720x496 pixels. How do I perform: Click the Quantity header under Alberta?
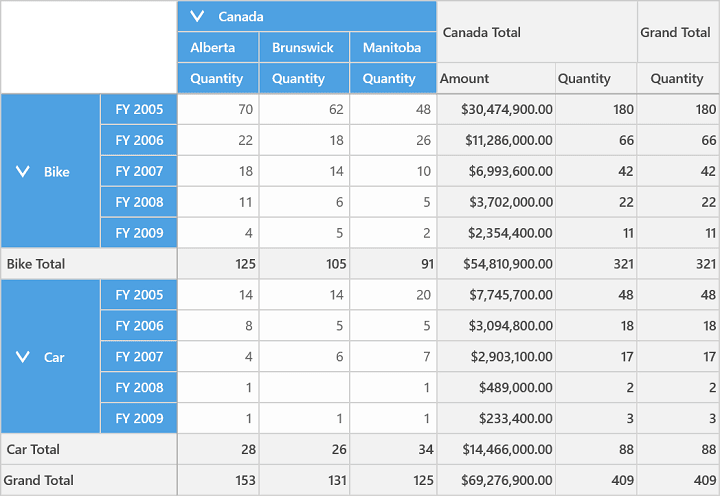(219, 79)
